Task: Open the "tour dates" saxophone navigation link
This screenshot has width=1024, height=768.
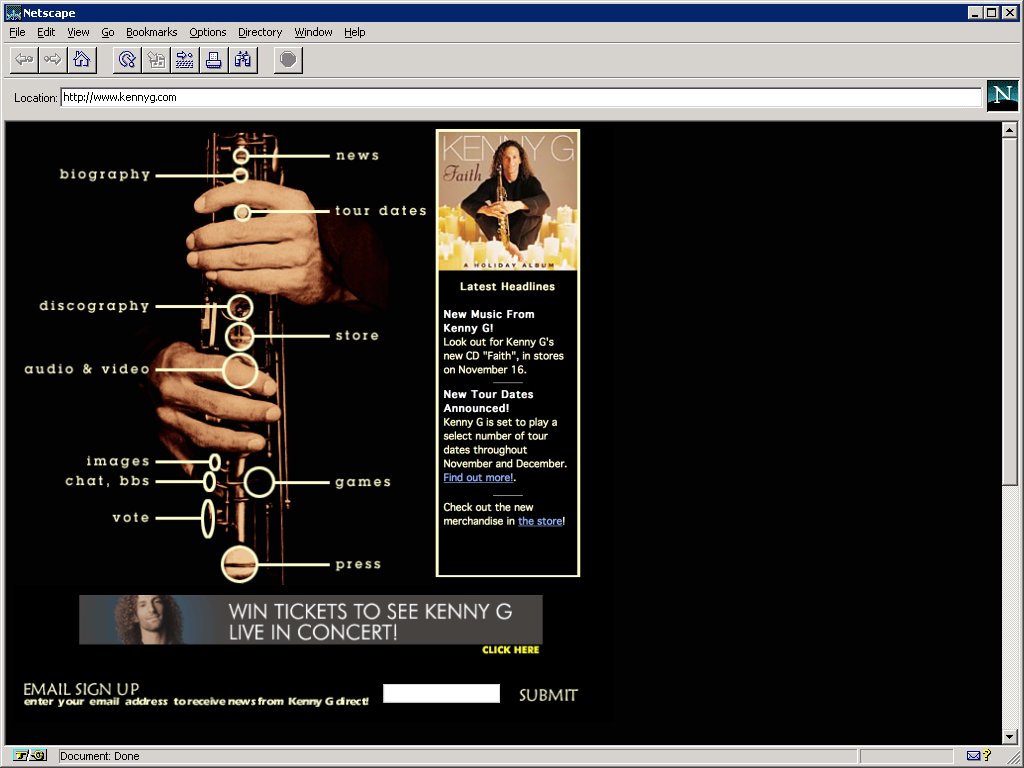Action: click(x=380, y=211)
